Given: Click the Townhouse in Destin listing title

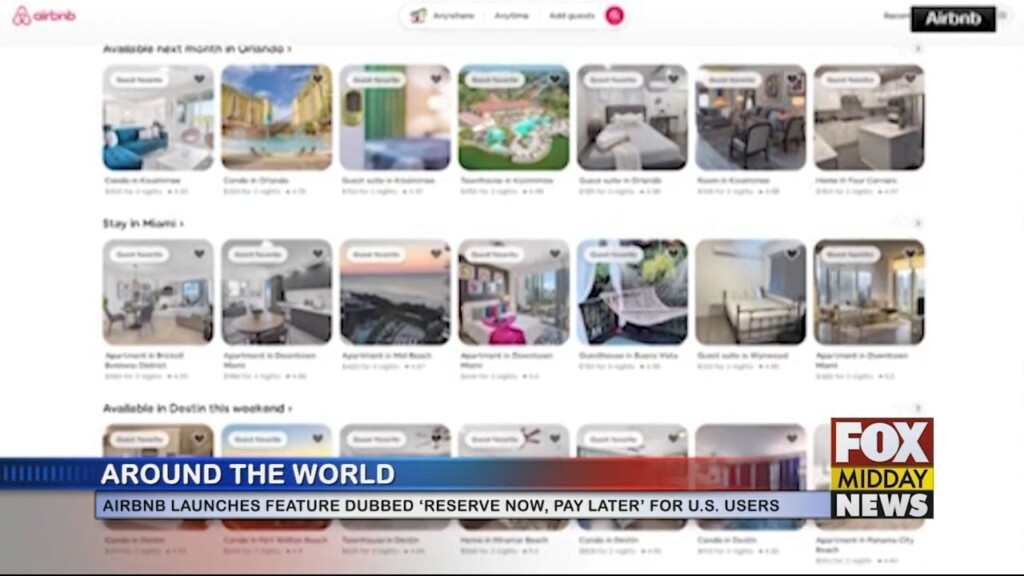Looking at the screenshot, I should pyautogui.click(x=379, y=540).
